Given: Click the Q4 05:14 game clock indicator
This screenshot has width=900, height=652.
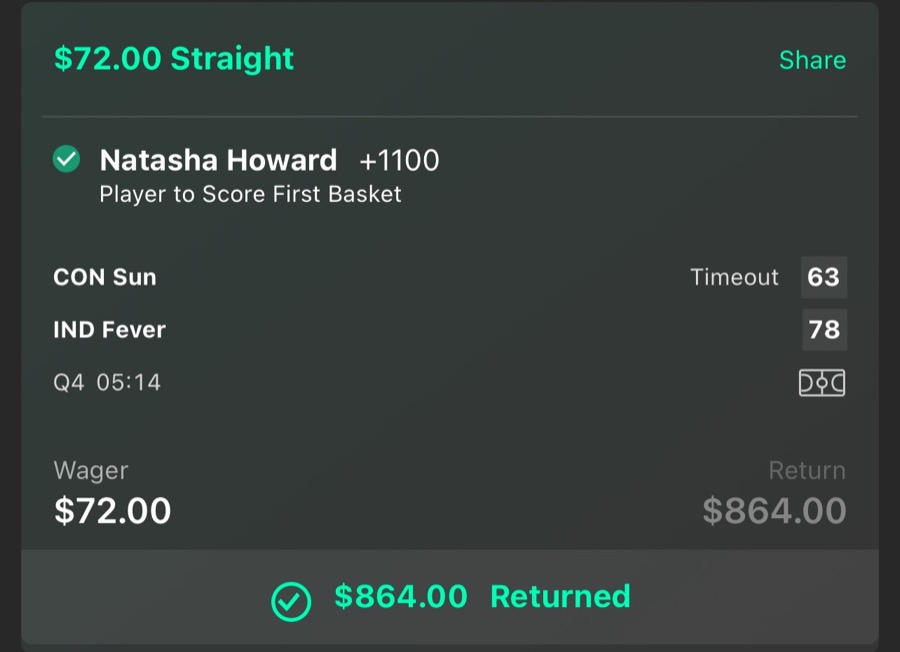Looking at the screenshot, I should point(104,381).
